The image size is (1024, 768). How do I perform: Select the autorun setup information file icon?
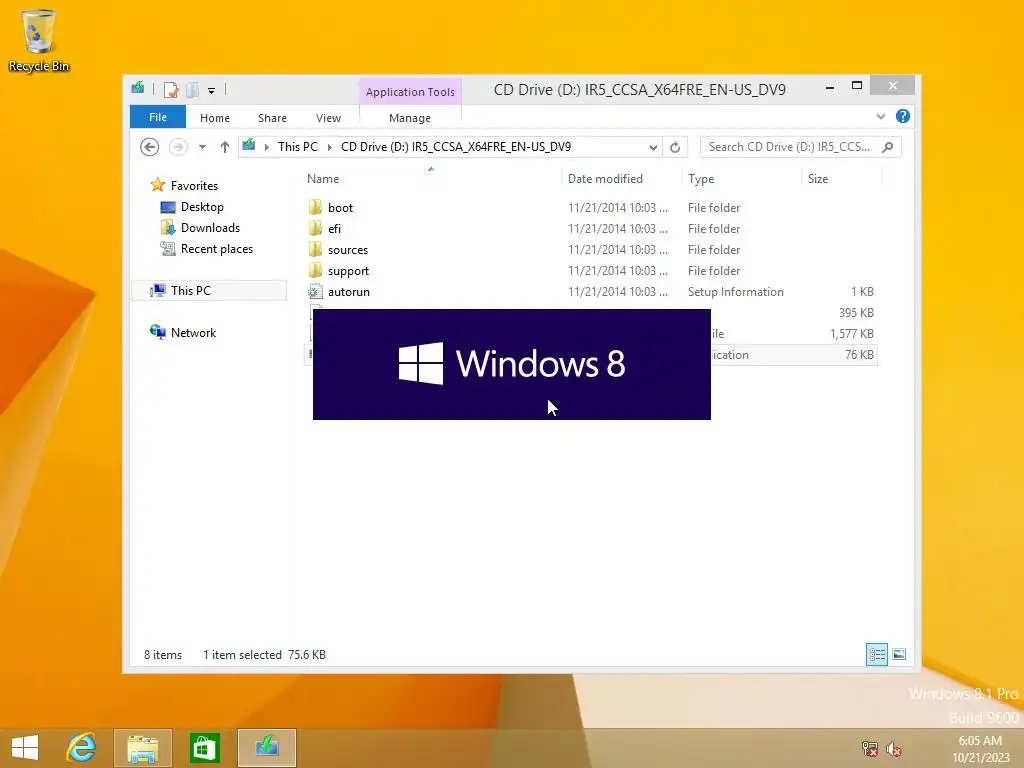(315, 291)
